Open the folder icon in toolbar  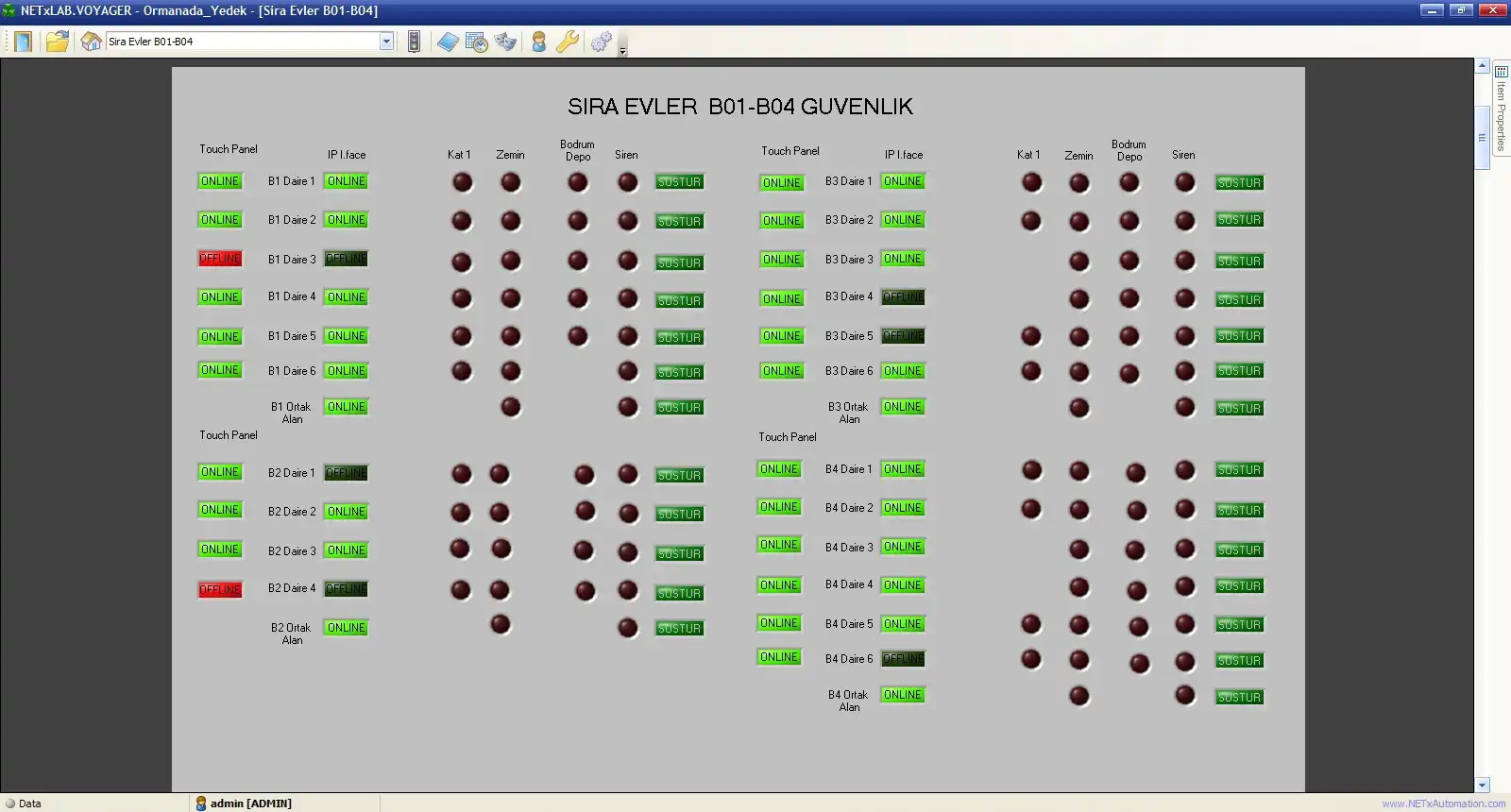[58, 42]
